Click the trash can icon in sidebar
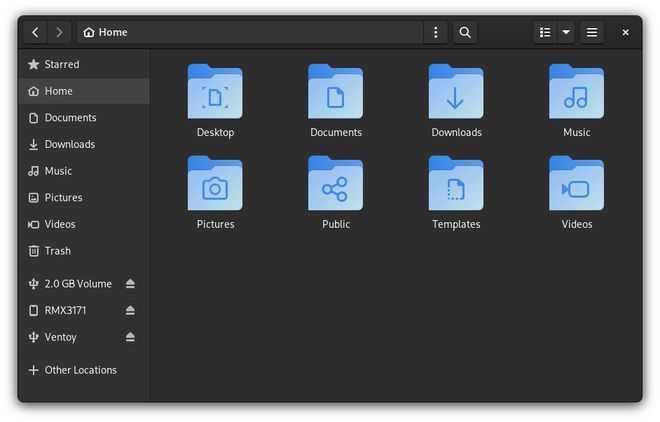 pos(33,251)
